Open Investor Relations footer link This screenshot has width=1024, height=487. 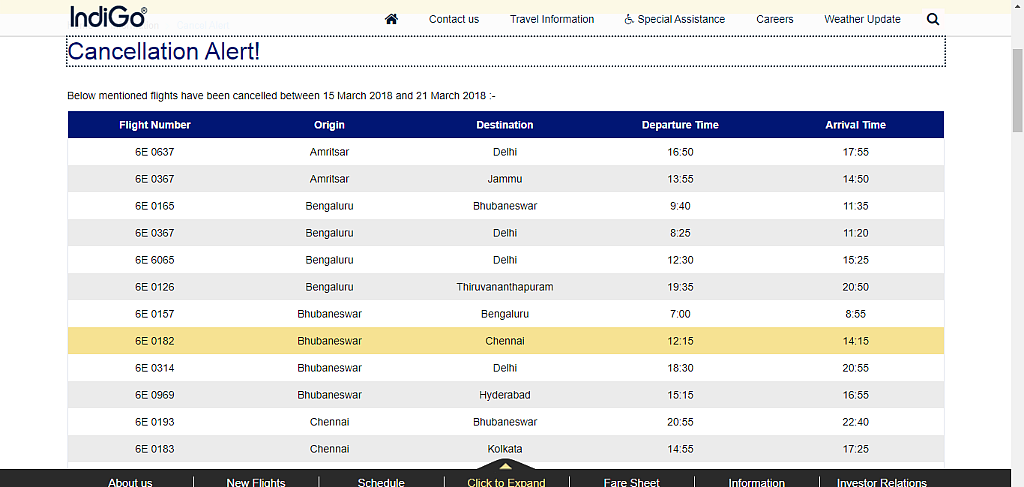pos(882,482)
